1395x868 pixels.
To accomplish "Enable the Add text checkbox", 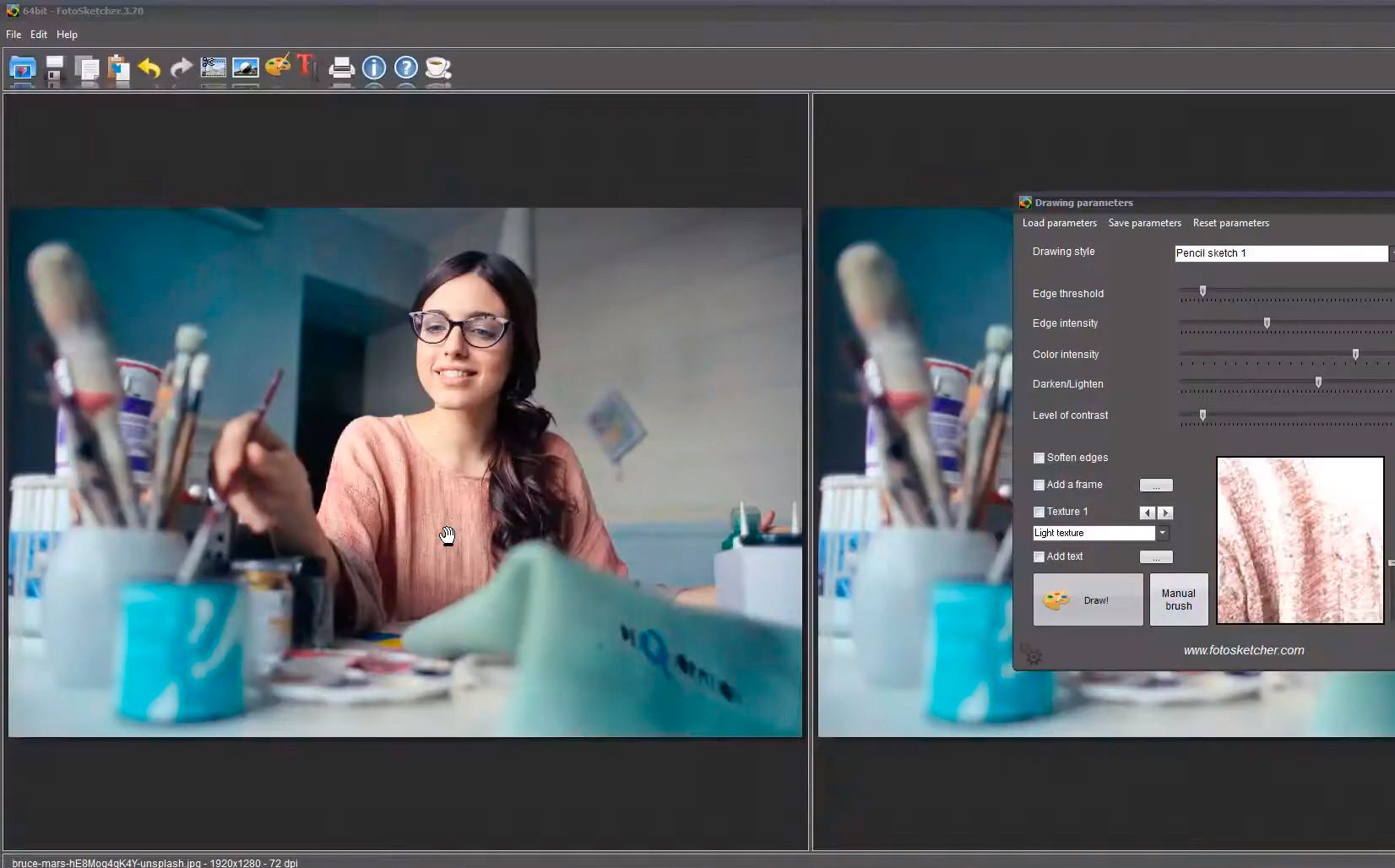I will [x=1038, y=556].
